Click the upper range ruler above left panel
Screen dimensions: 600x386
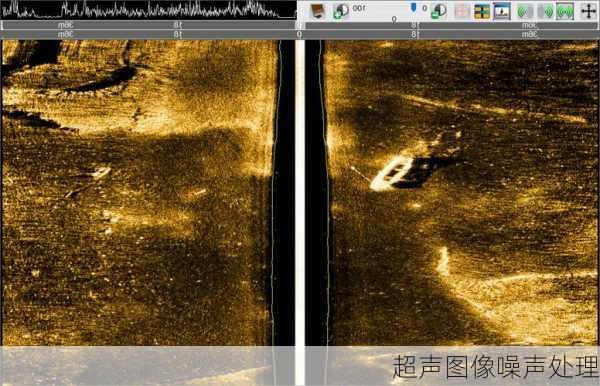click(148, 25)
